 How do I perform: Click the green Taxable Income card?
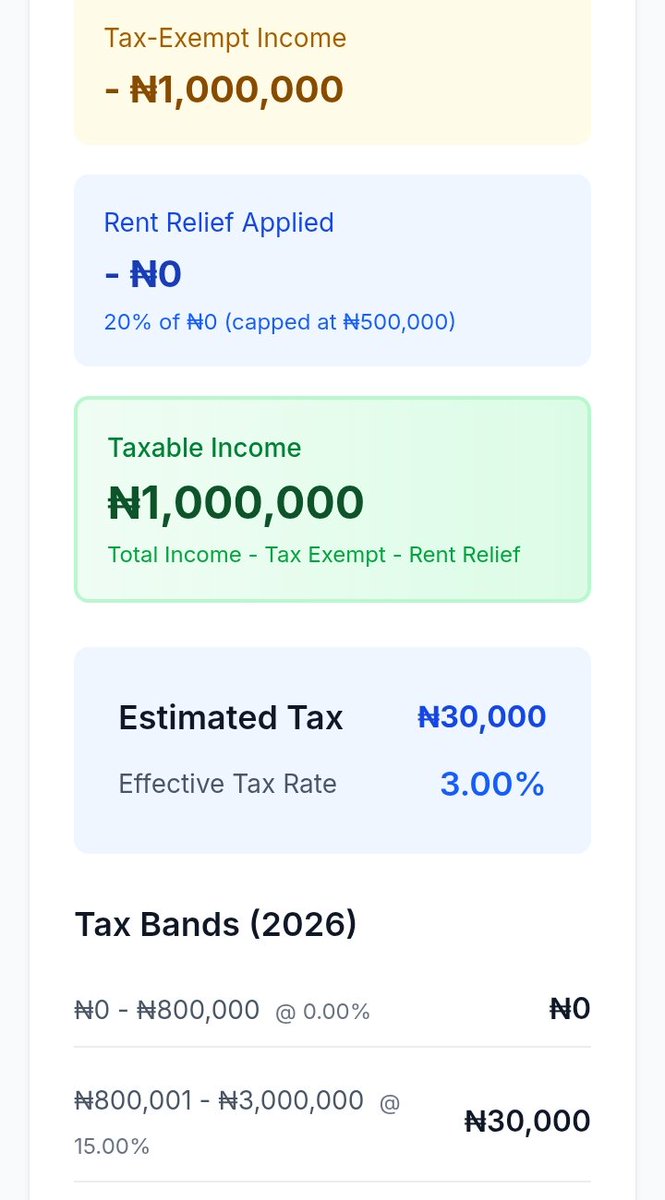click(x=333, y=500)
